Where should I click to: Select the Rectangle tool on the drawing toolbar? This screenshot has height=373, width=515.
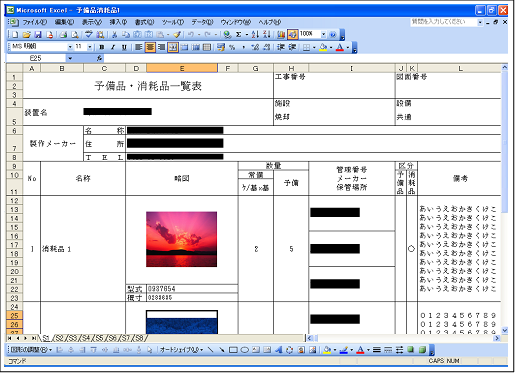click(x=233, y=350)
